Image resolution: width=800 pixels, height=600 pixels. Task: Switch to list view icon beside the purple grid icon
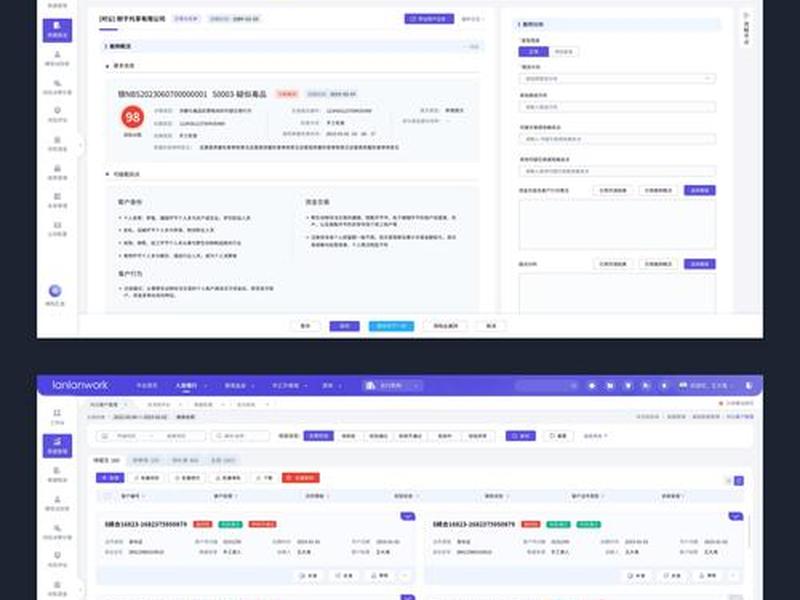728,481
